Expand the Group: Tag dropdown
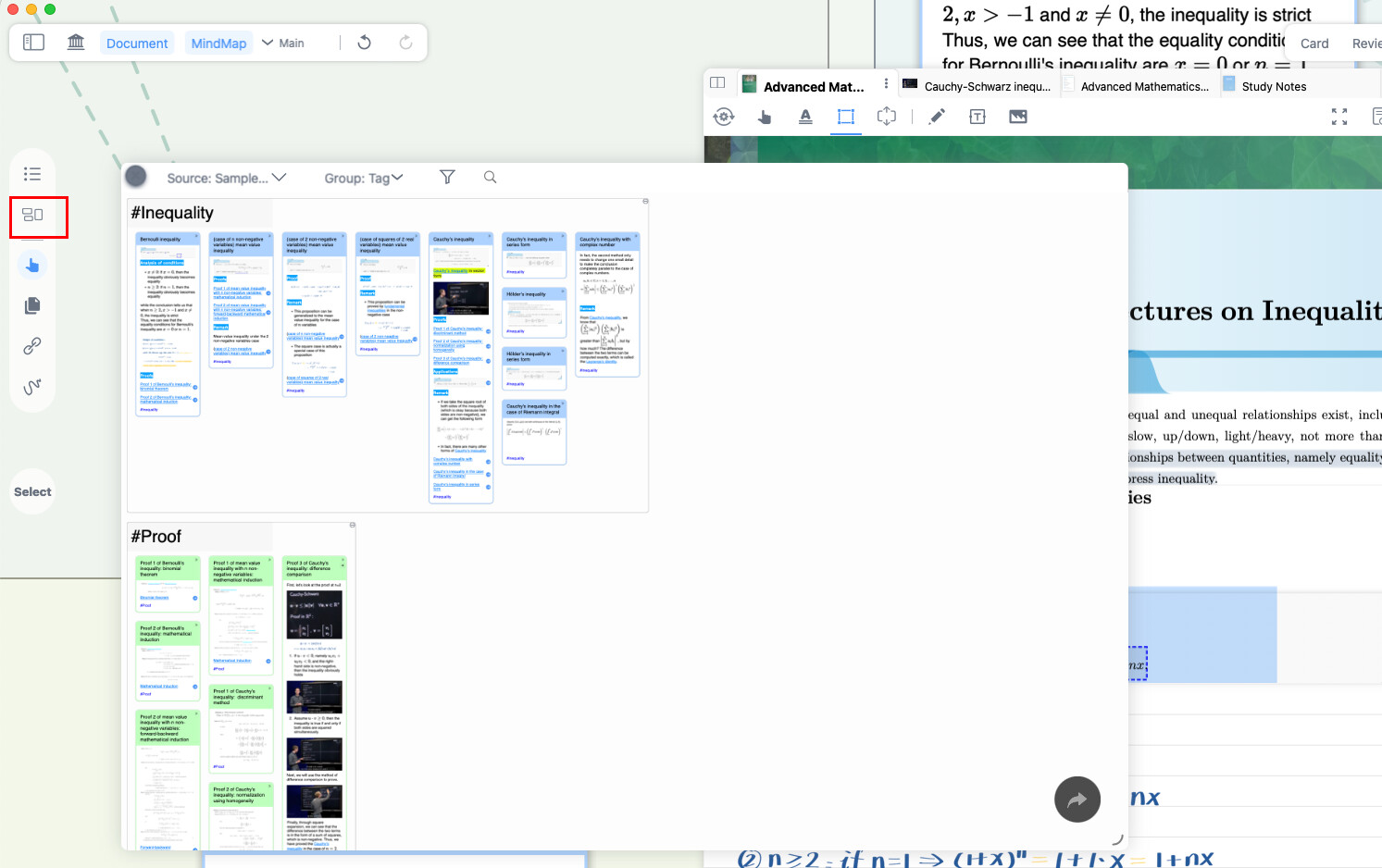 (x=364, y=178)
